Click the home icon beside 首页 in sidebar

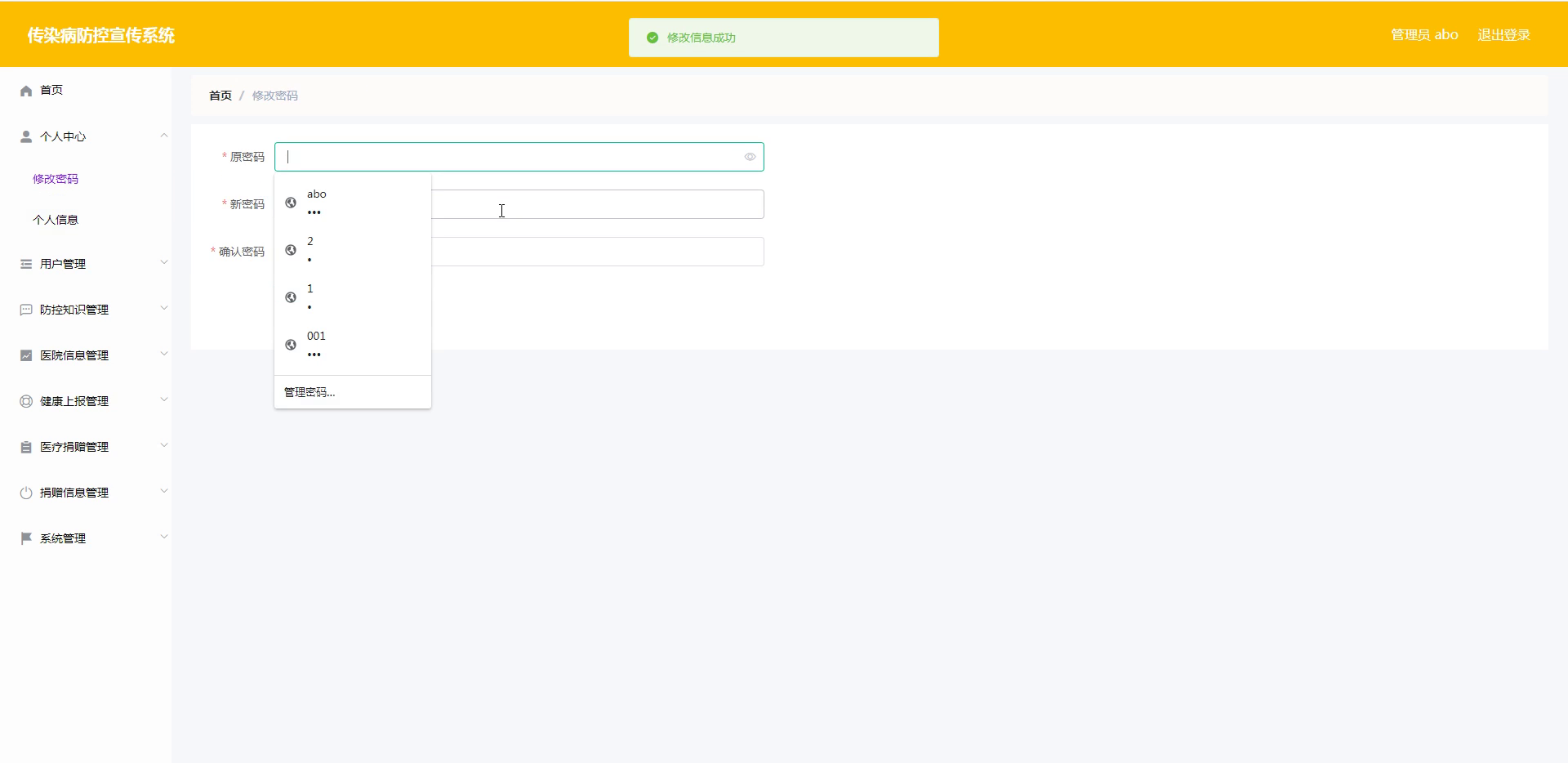(26, 91)
